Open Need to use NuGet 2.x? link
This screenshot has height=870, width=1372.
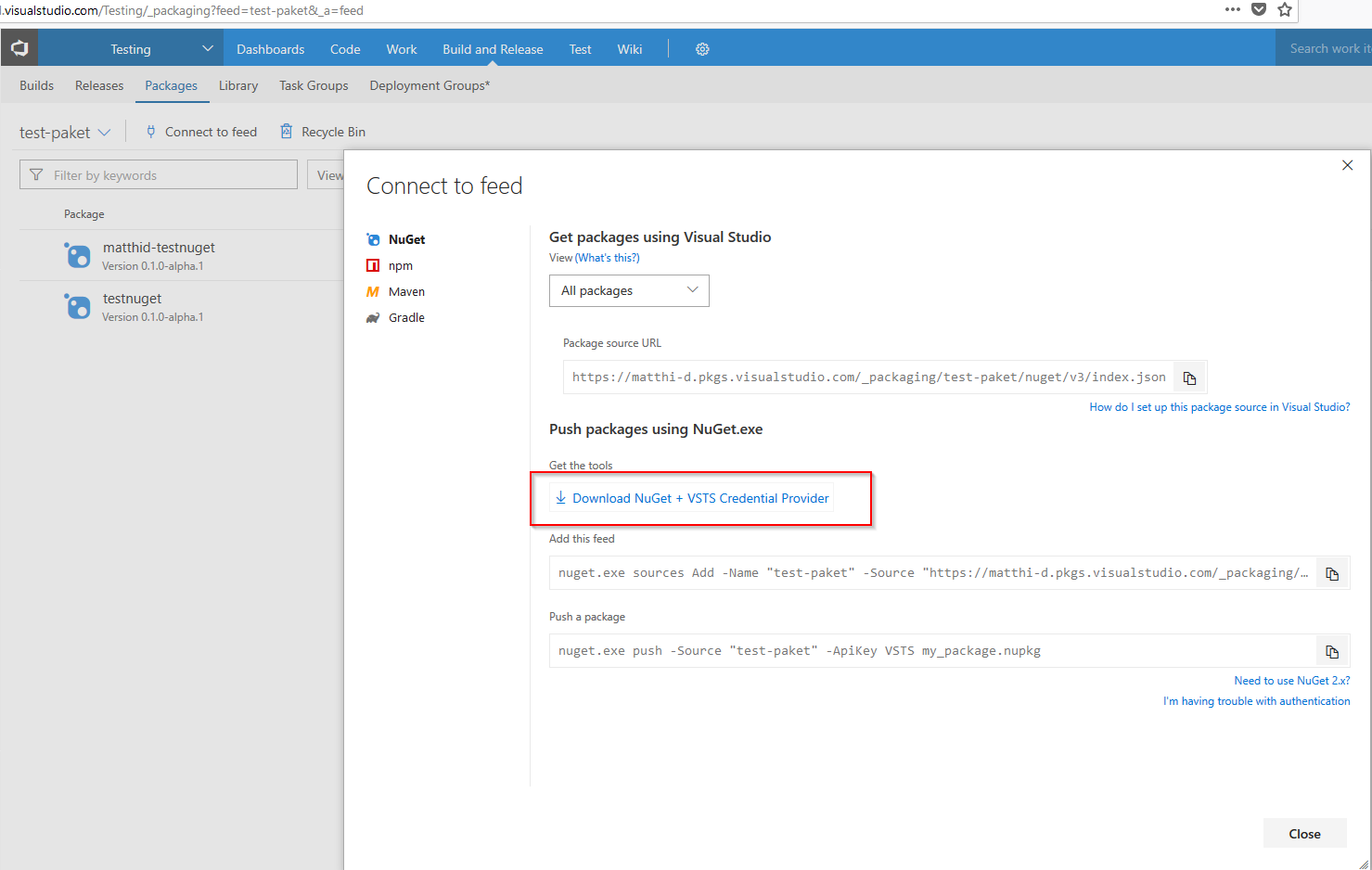point(1292,681)
